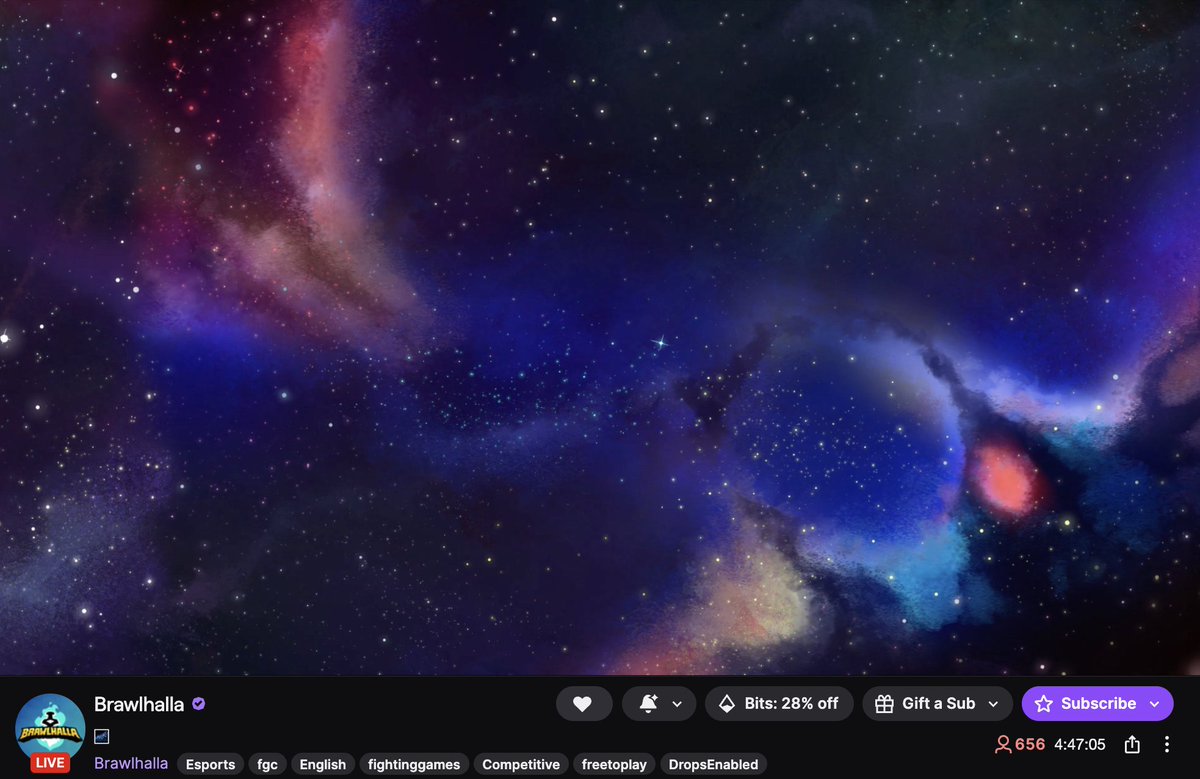This screenshot has width=1200, height=779.
Task: Open the Bits: 28% off offer
Action: coord(779,704)
